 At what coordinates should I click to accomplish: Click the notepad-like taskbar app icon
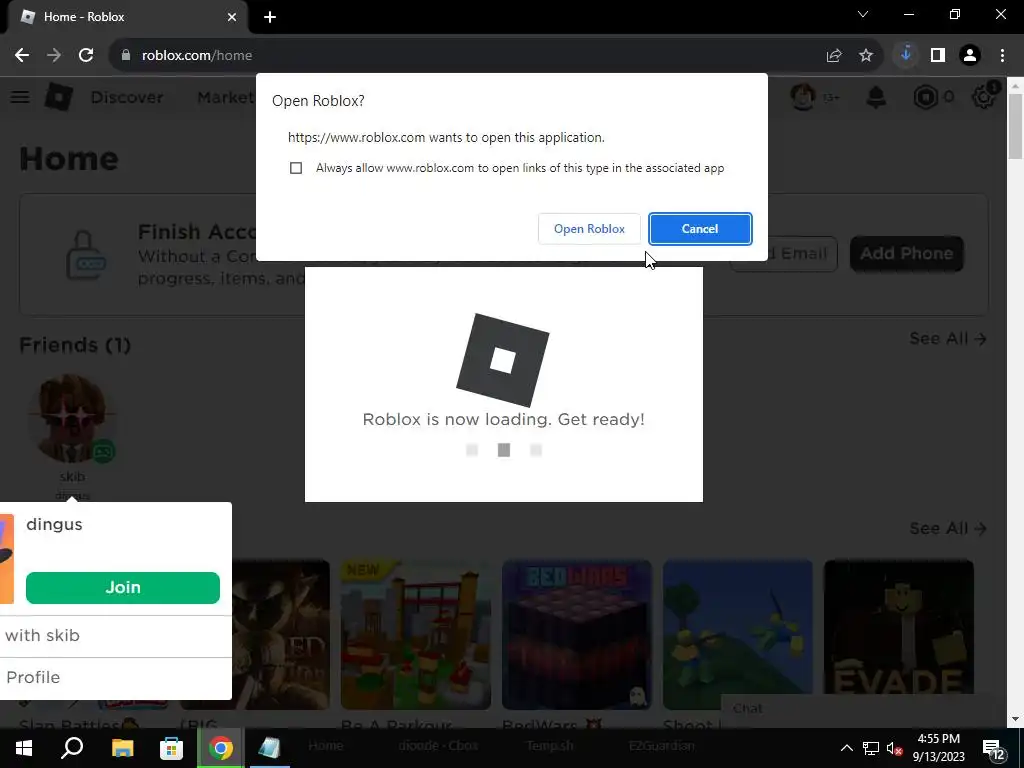[x=269, y=748]
